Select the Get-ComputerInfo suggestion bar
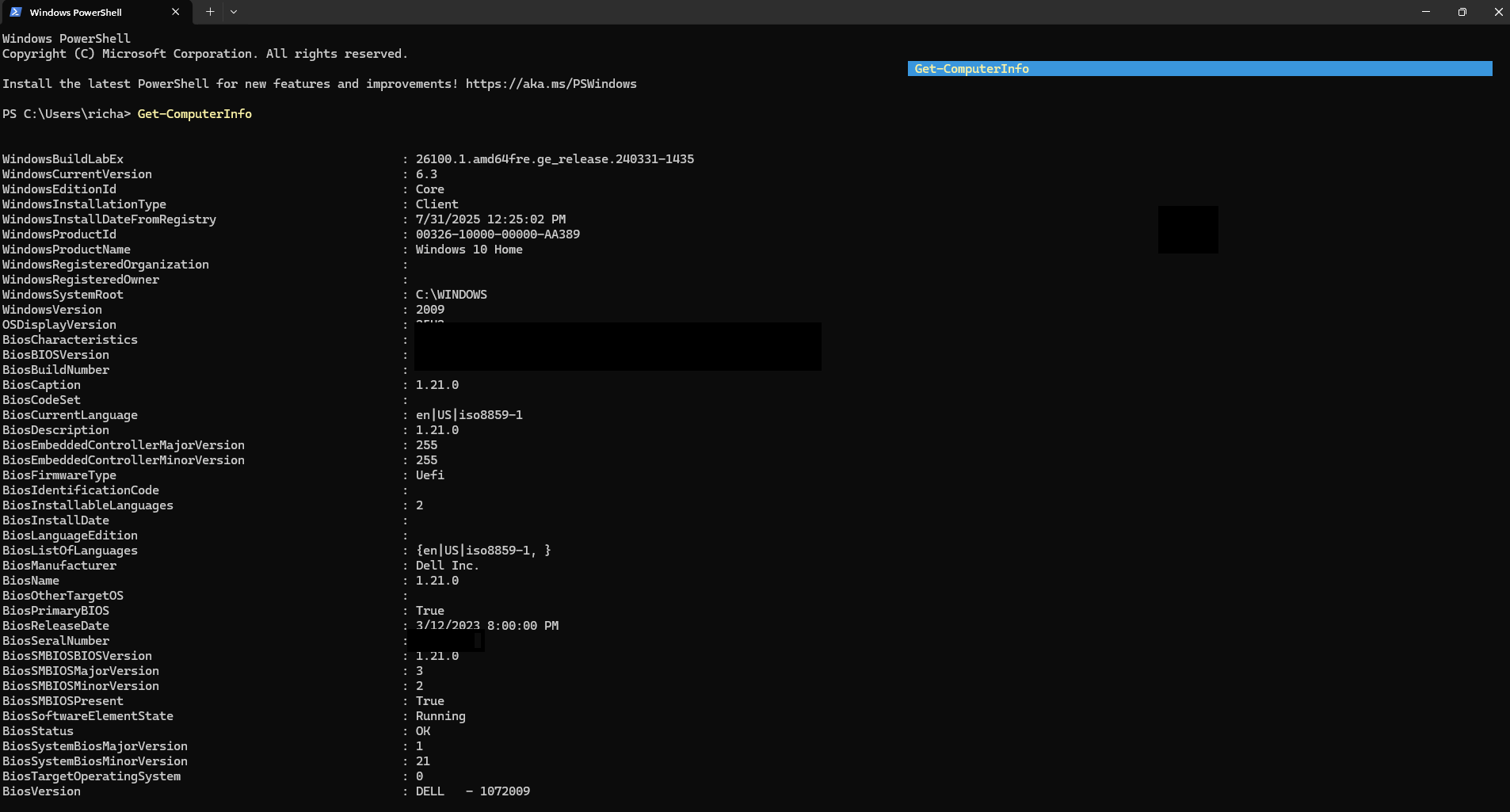The height and width of the screenshot is (812, 1510). click(x=1199, y=69)
